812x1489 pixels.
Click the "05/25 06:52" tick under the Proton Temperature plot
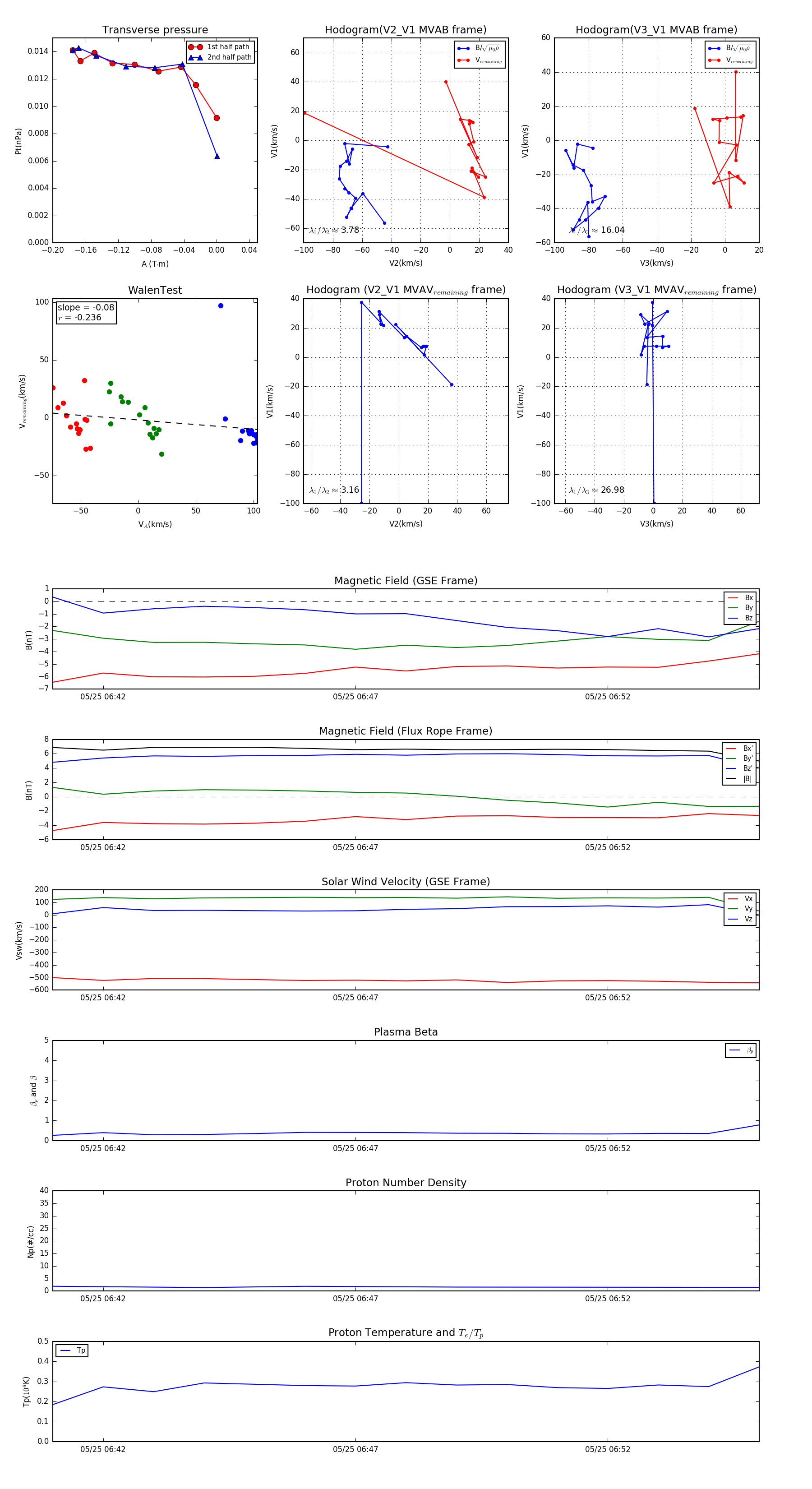(x=607, y=1449)
